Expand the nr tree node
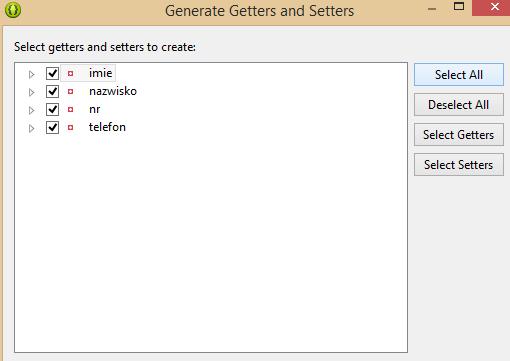 coord(32,110)
